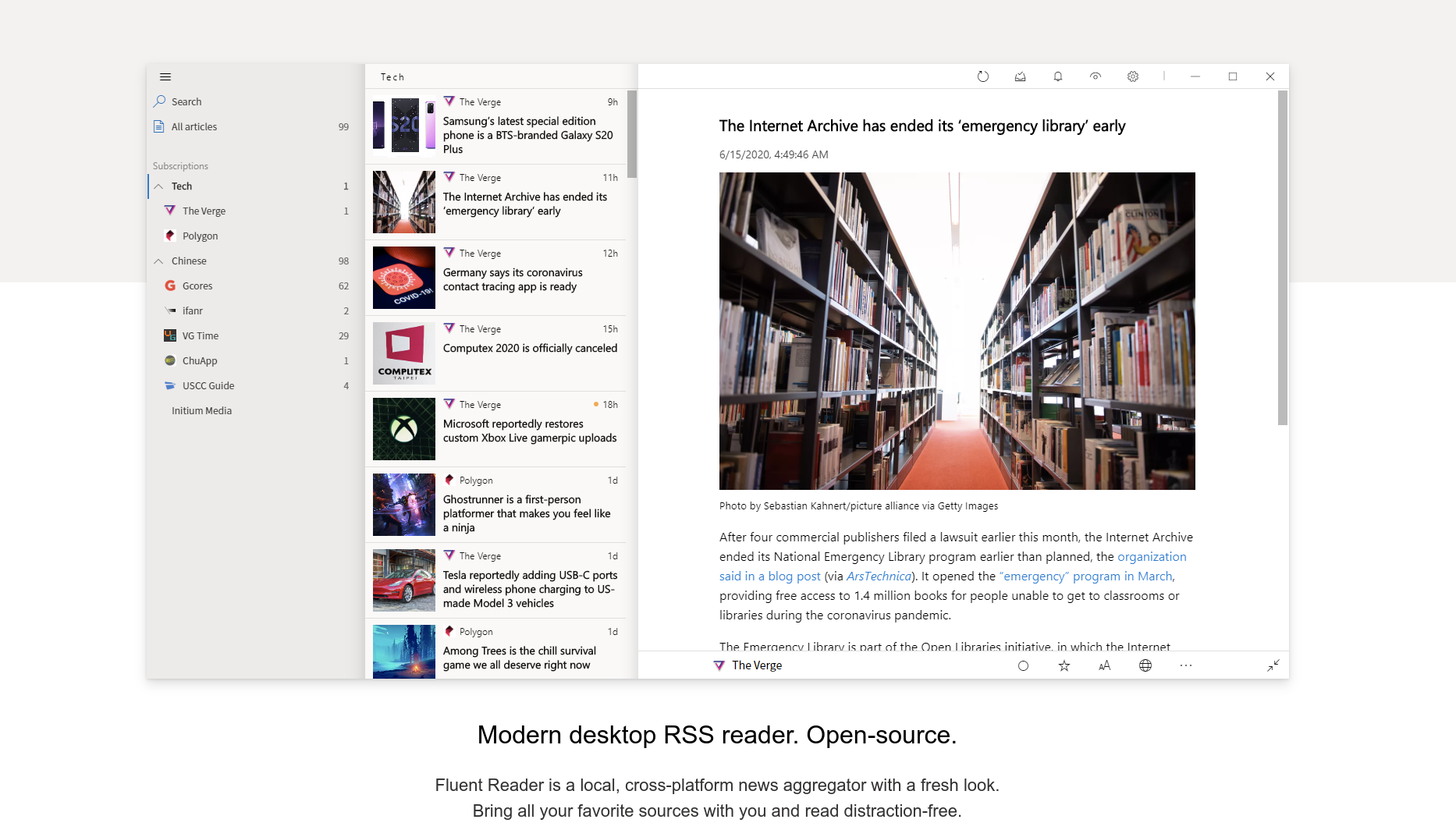Screen dimensions: 1456x830
Task: Open the settings gear icon
Action: tap(1133, 76)
